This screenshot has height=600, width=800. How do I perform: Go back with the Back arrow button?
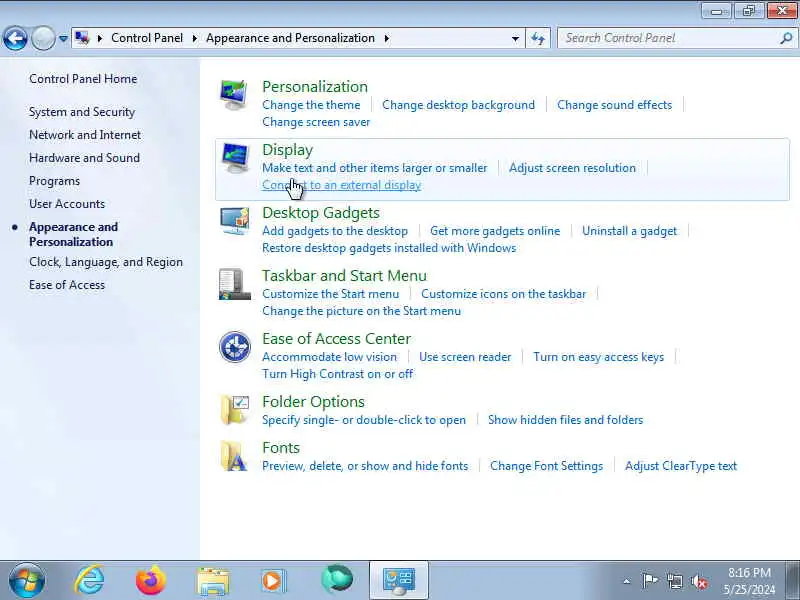15,38
